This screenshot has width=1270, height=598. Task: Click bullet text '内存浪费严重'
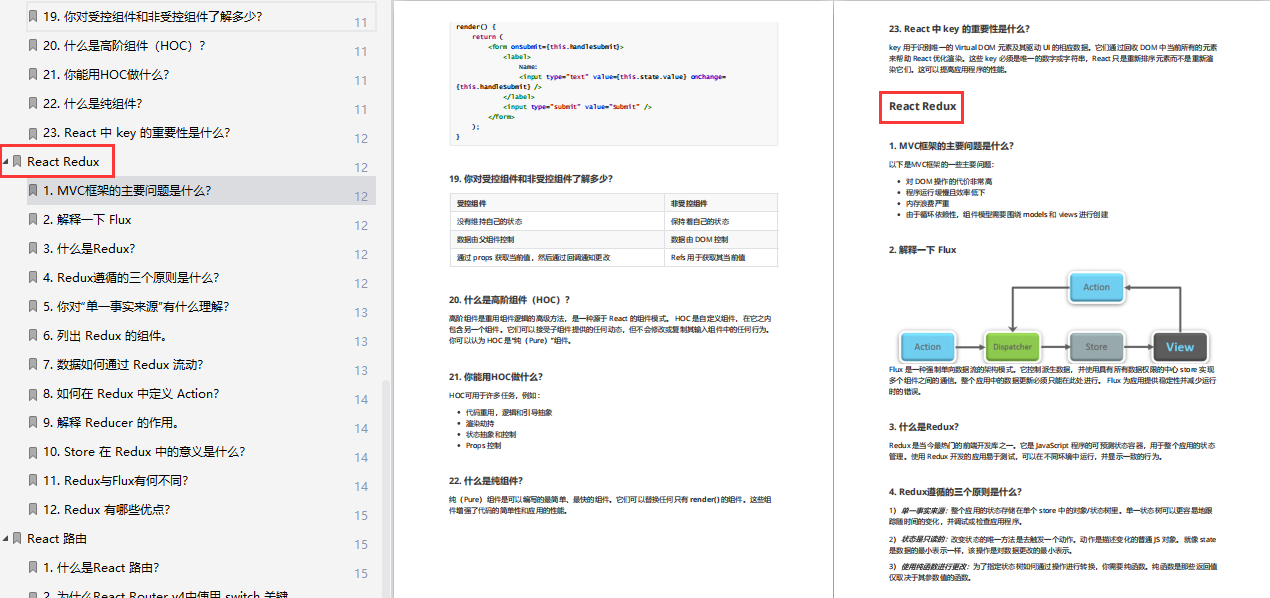coord(928,203)
